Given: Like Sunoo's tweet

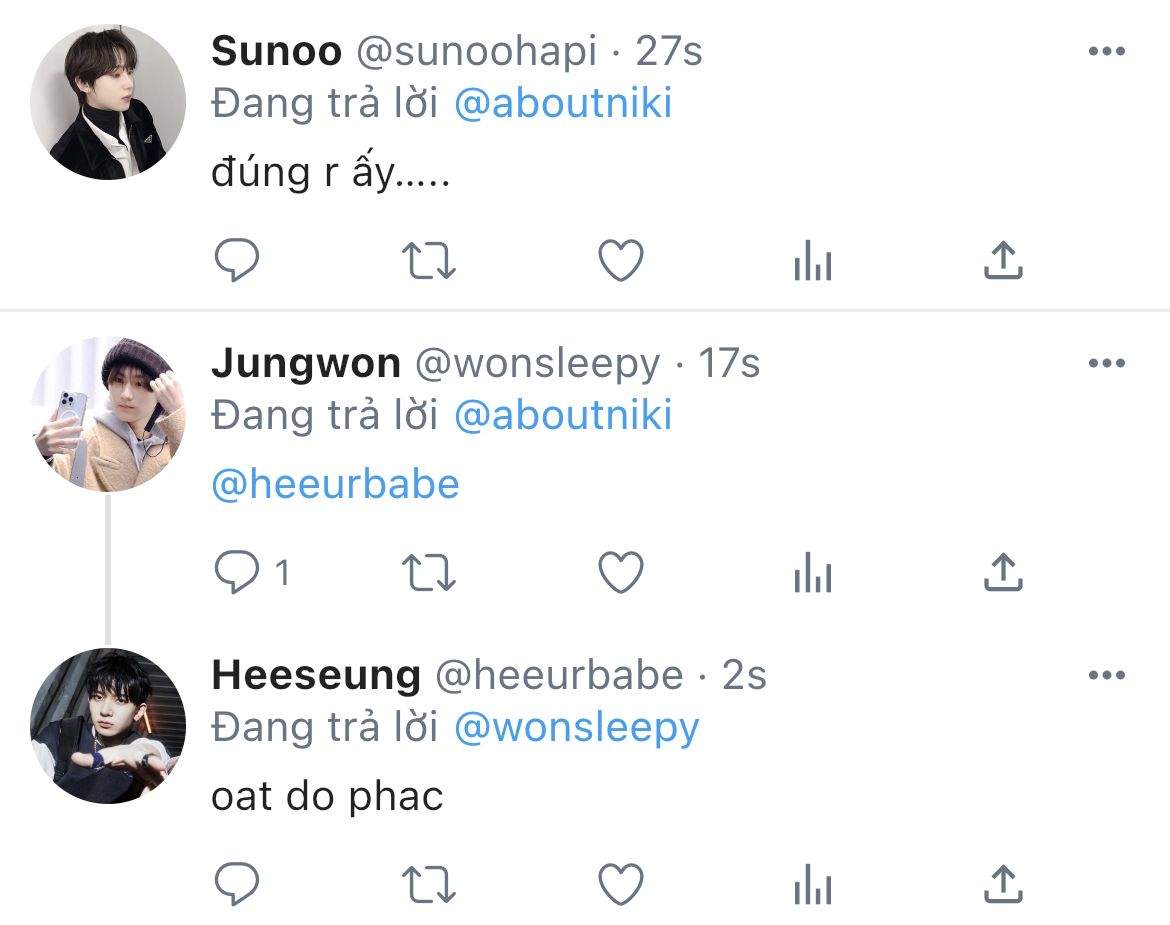Looking at the screenshot, I should 620,261.
